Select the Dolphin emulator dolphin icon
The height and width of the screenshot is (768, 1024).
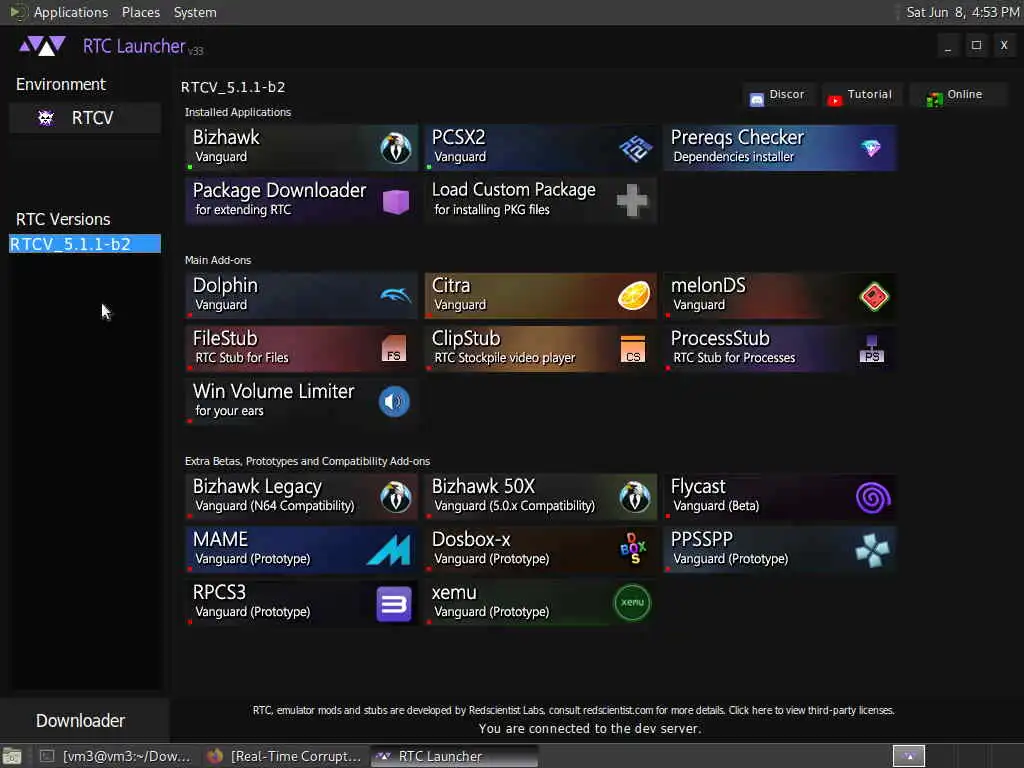click(395, 296)
